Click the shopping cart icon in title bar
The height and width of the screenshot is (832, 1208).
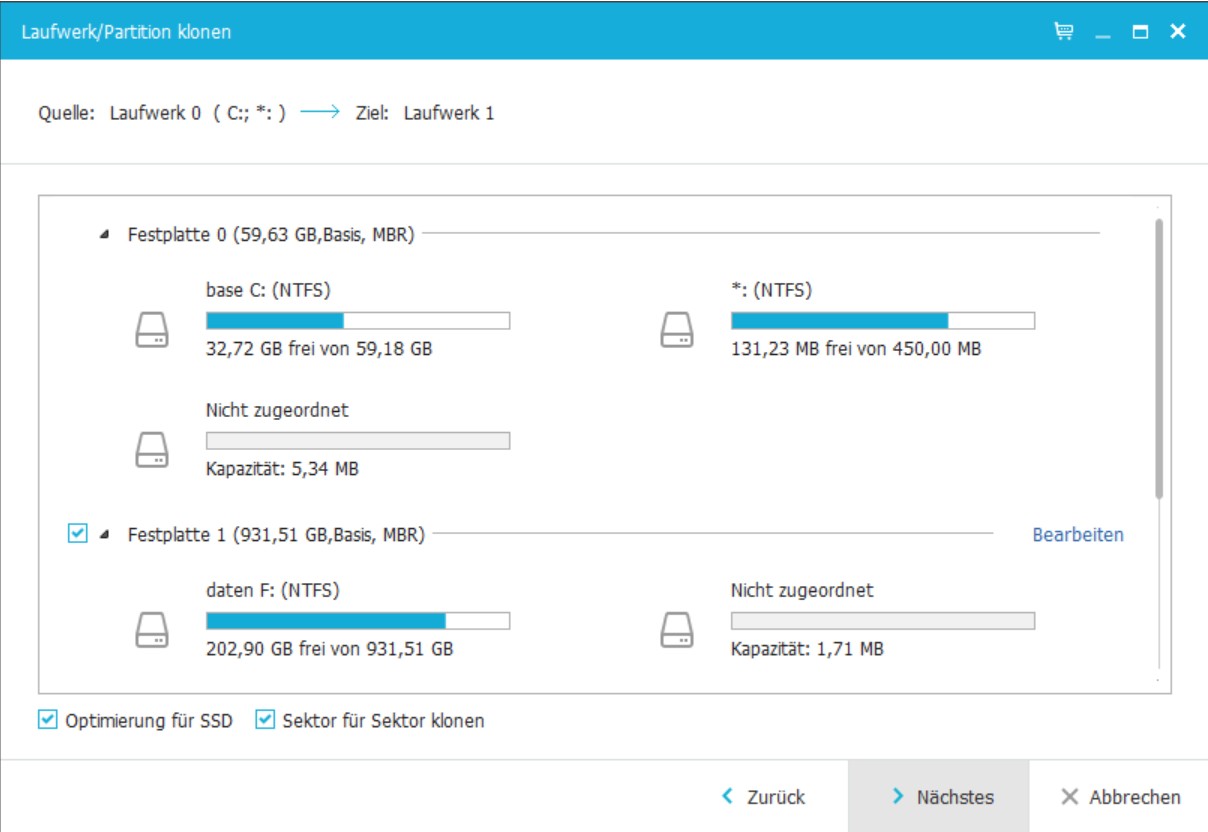1064,32
